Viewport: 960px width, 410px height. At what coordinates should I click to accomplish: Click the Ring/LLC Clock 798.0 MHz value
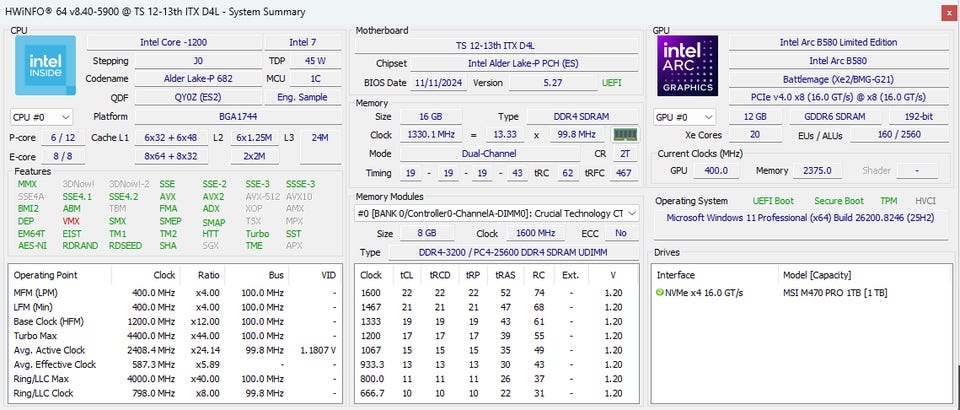[155, 393]
